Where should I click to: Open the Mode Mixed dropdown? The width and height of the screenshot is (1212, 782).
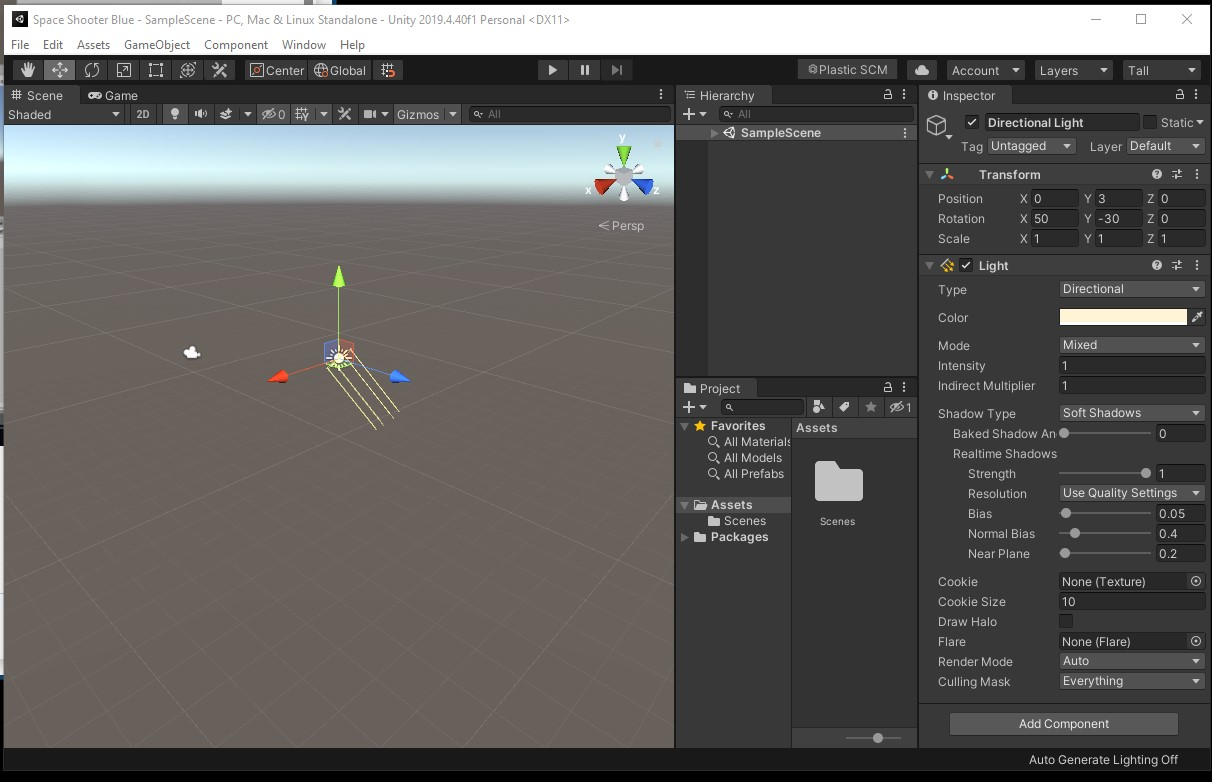tap(1132, 345)
